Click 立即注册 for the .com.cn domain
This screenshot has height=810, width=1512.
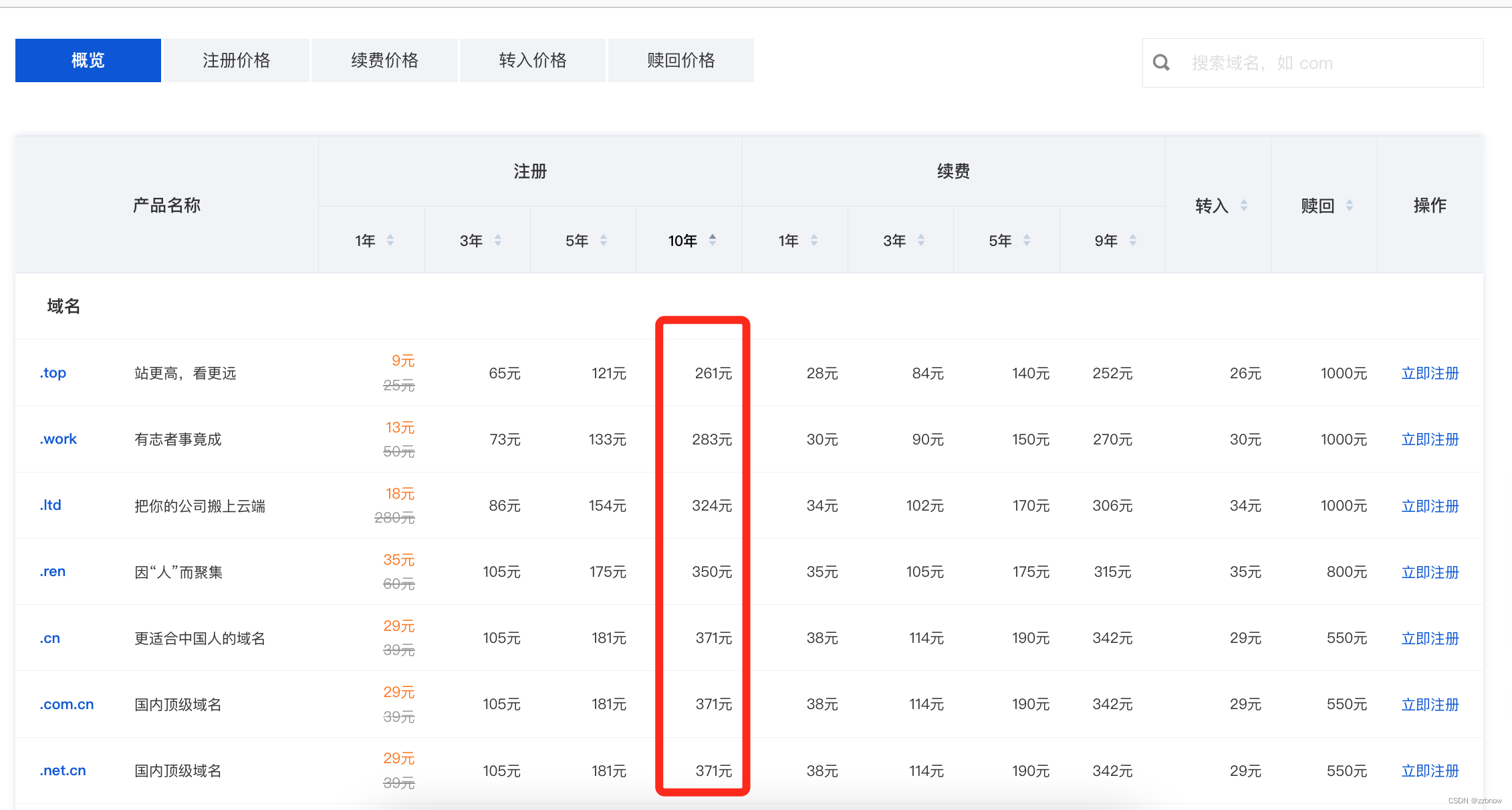click(x=1430, y=704)
